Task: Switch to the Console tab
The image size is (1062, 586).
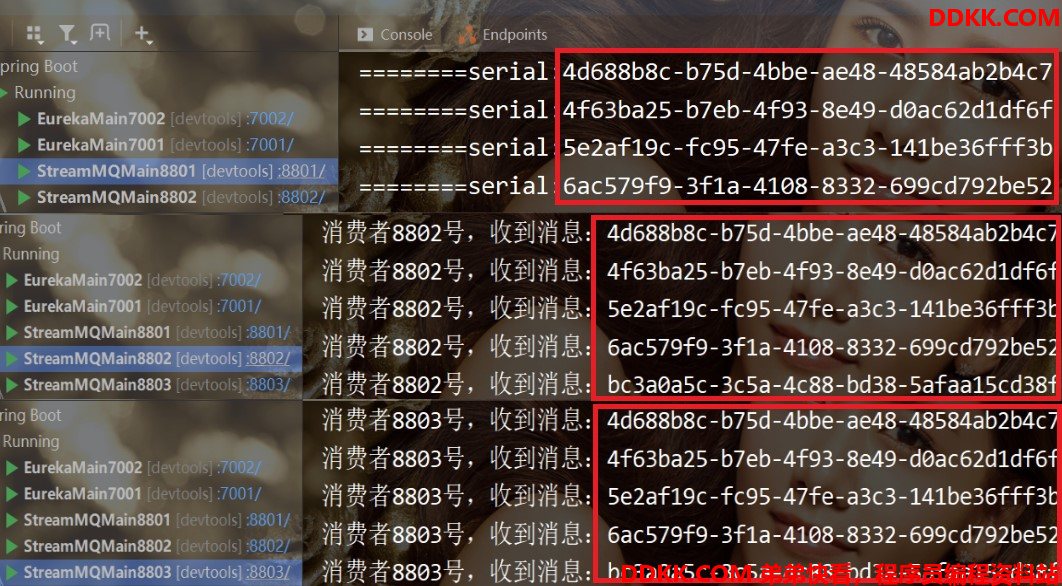Action: [x=395, y=35]
